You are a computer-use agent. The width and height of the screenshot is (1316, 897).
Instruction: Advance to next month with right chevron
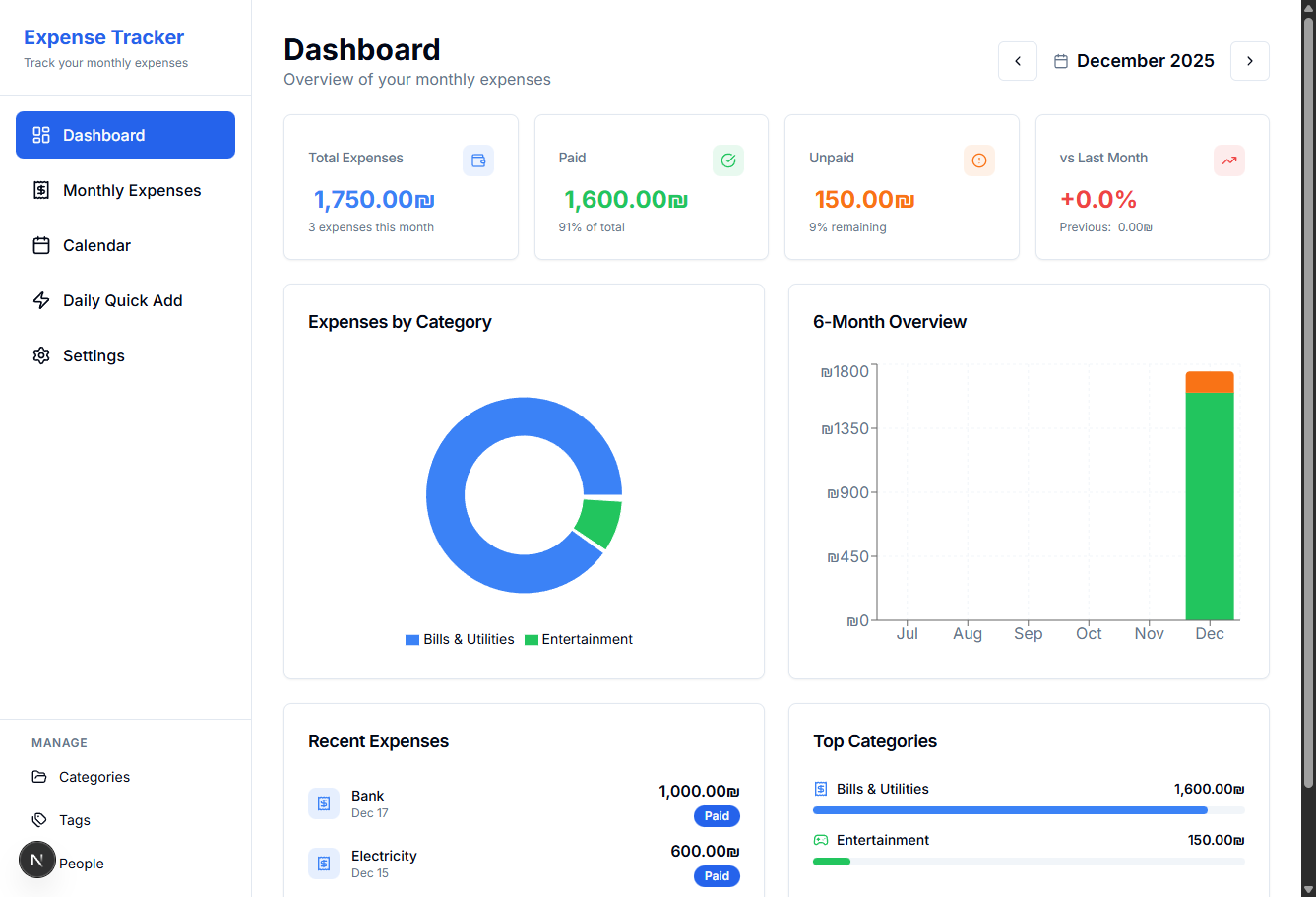tap(1250, 61)
